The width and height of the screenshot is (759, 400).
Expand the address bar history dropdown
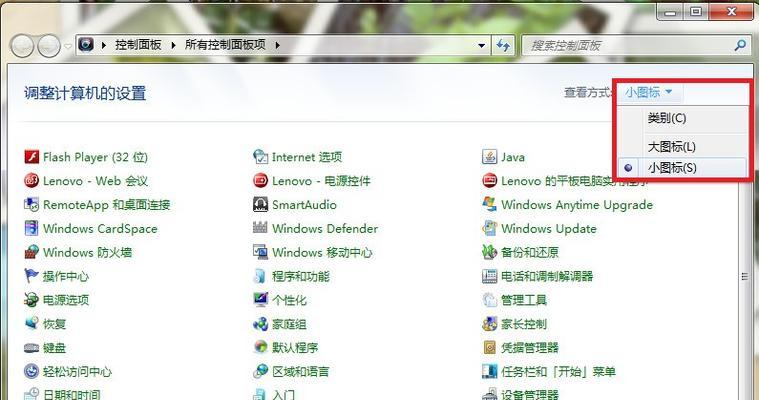coord(482,46)
